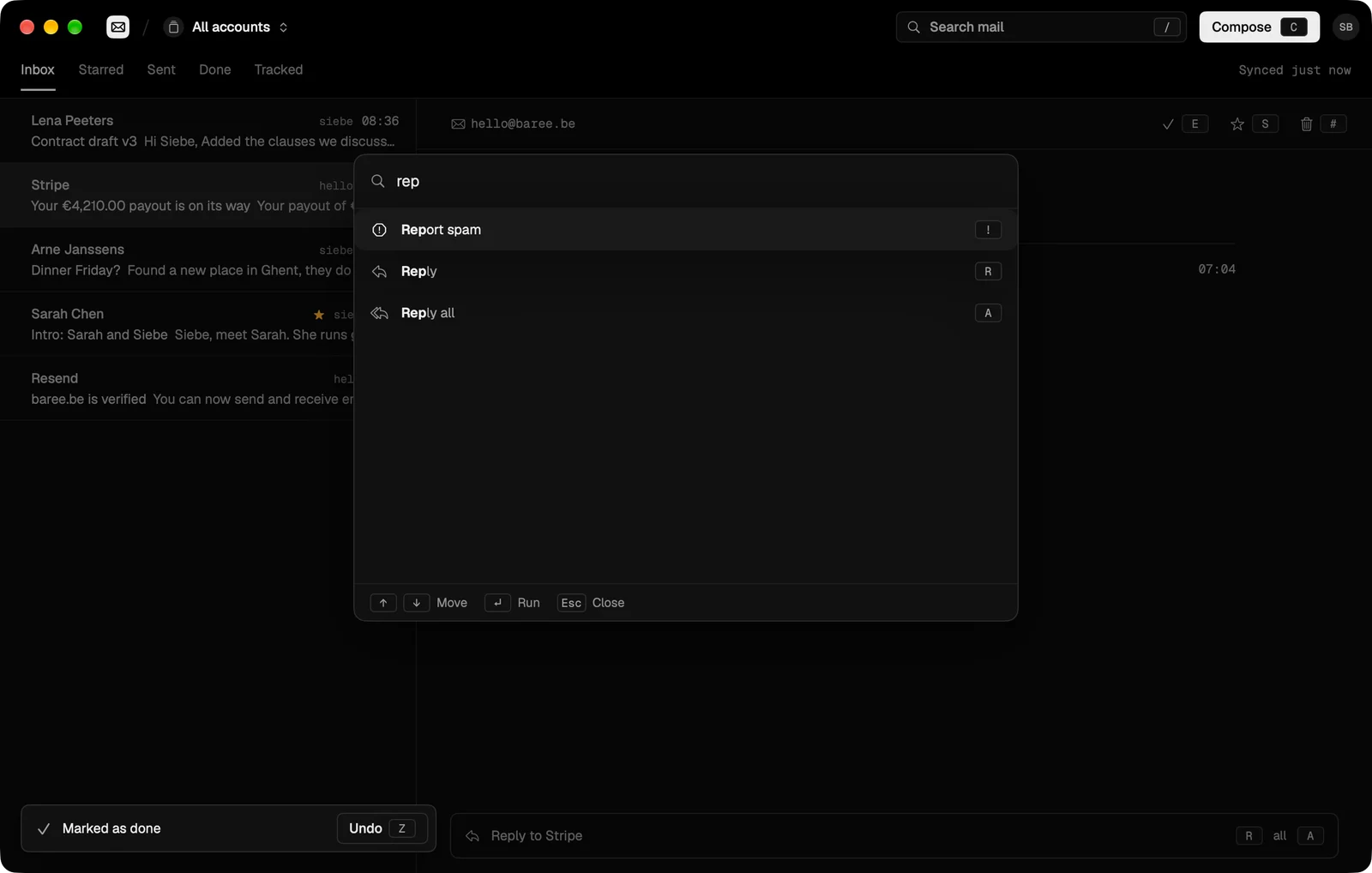Star the open email via star icon
Screen dimensions: 1372x873
click(1237, 124)
